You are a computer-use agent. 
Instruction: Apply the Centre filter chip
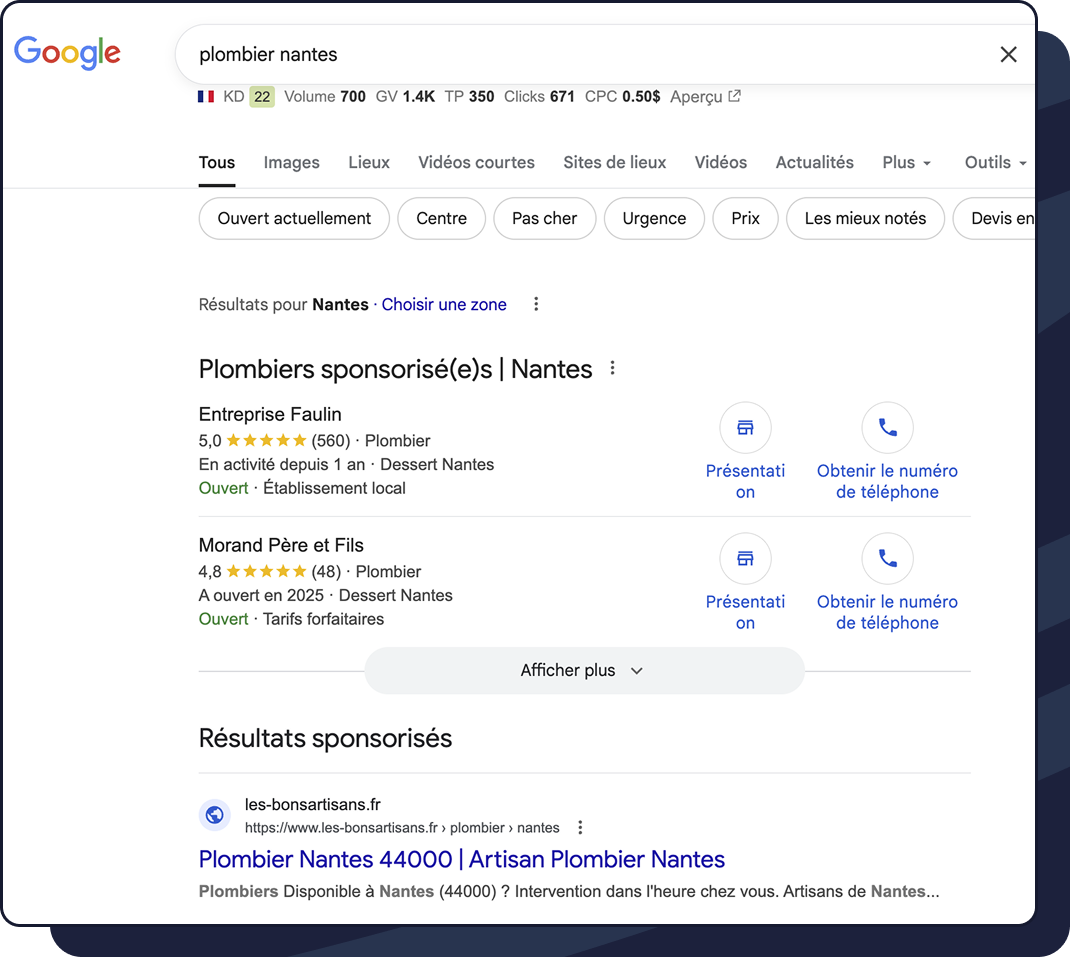[442, 218]
